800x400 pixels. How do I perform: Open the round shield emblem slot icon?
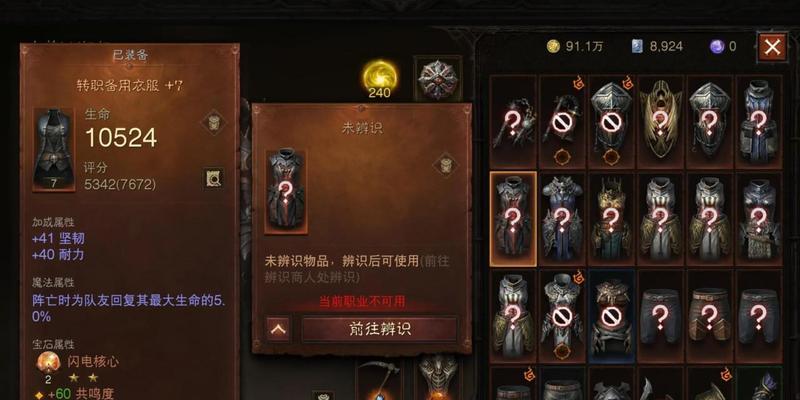pyautogui.click(x=438, y=79)
